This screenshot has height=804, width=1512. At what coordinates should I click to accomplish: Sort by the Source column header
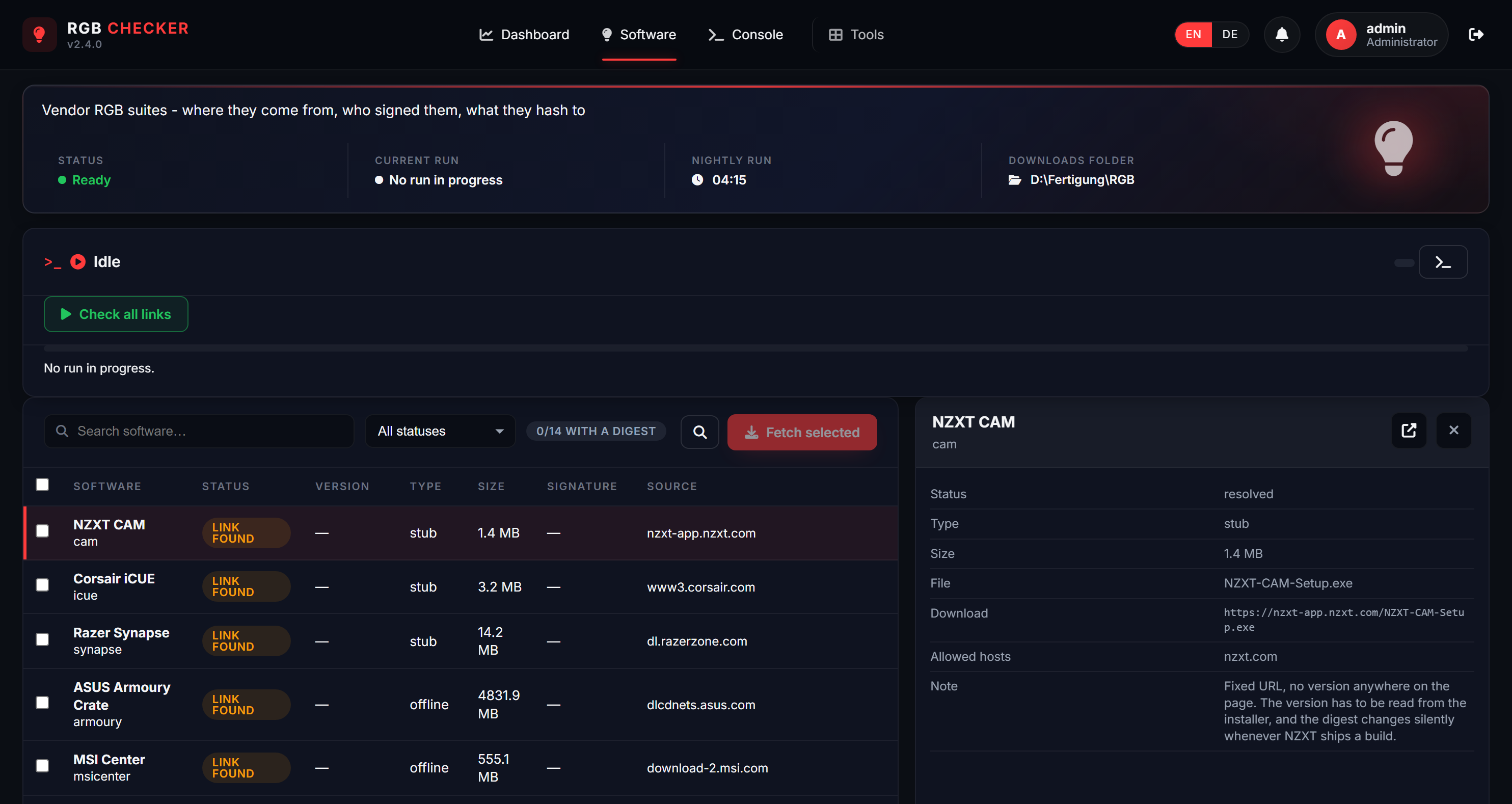click(672, 487)
